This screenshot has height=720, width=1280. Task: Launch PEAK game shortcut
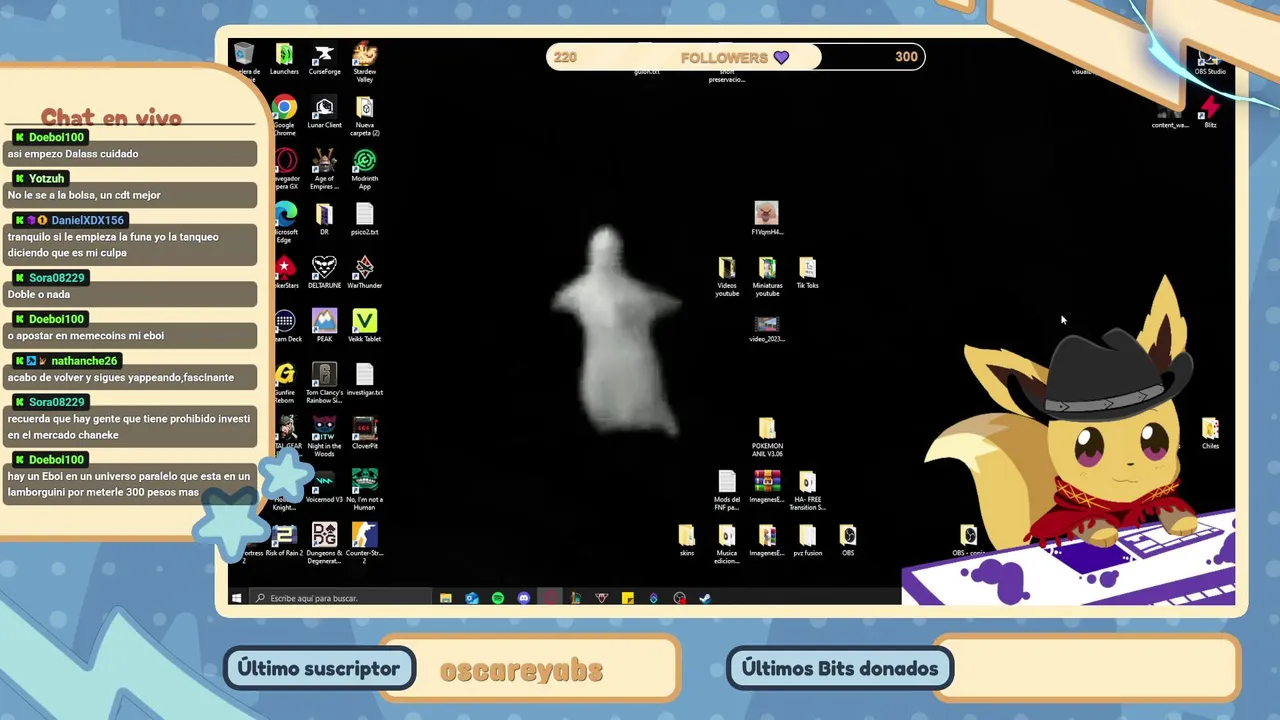coord(324,327)
